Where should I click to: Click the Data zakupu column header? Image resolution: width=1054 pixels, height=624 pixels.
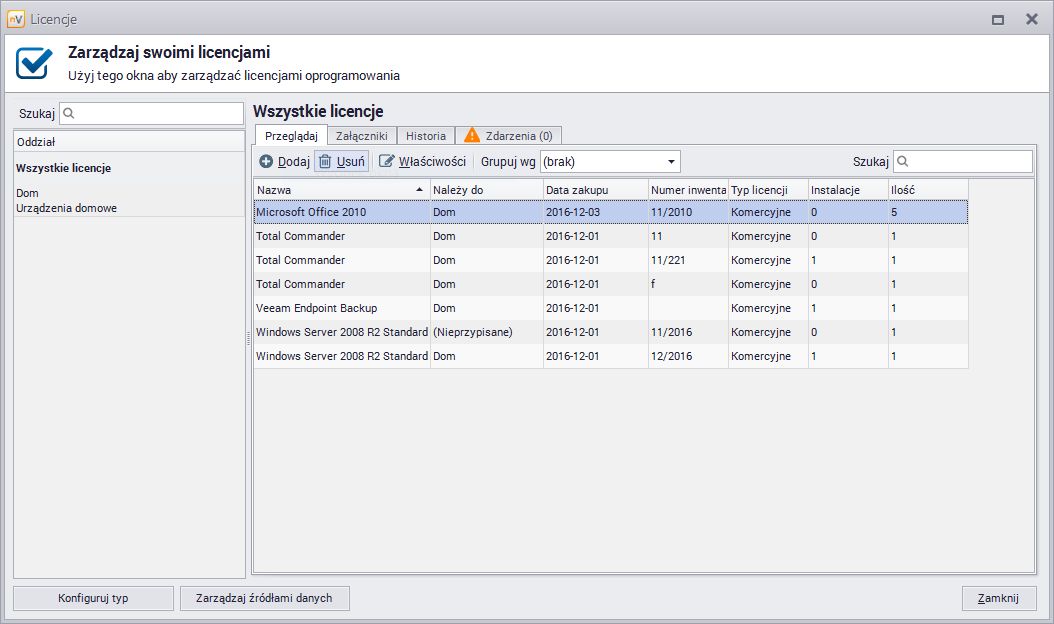click(596, 190)
